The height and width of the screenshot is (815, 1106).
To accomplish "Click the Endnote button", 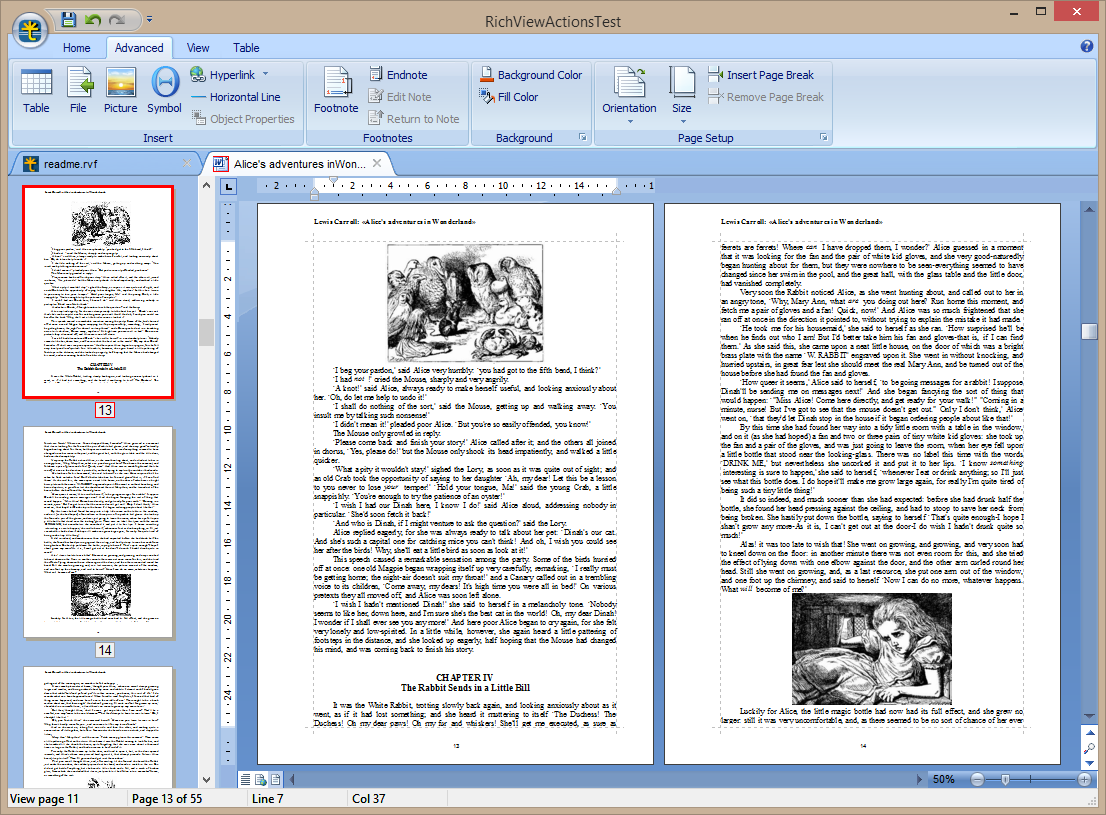I will [398, 75].
